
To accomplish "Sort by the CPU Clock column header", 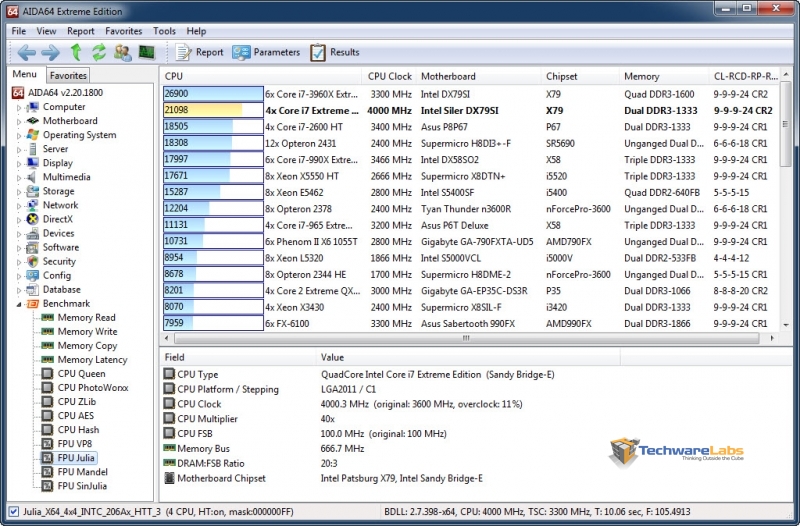I will (389, 76).
